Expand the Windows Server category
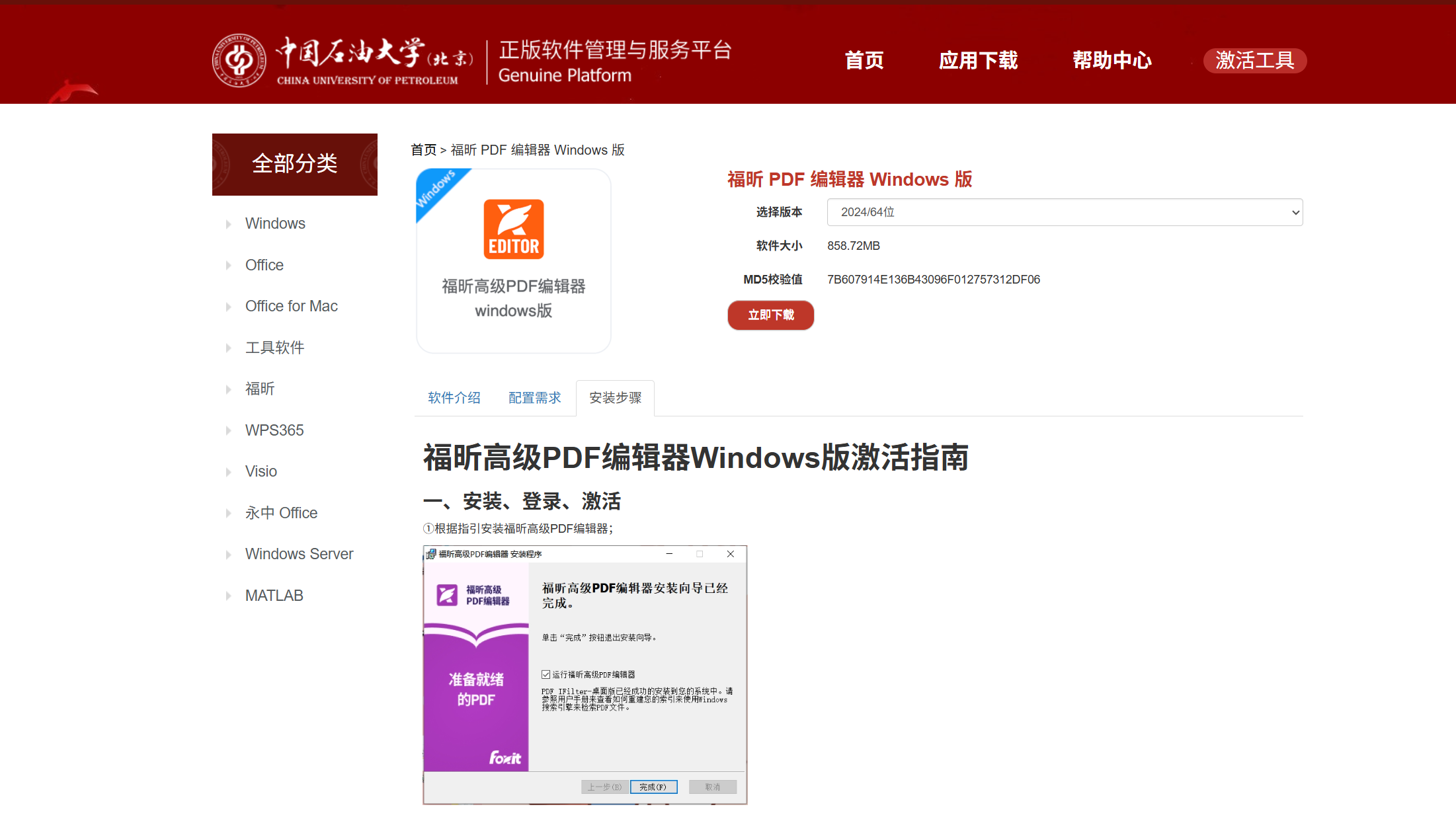Screen dimensions: 1456x817 click(299, 554)
